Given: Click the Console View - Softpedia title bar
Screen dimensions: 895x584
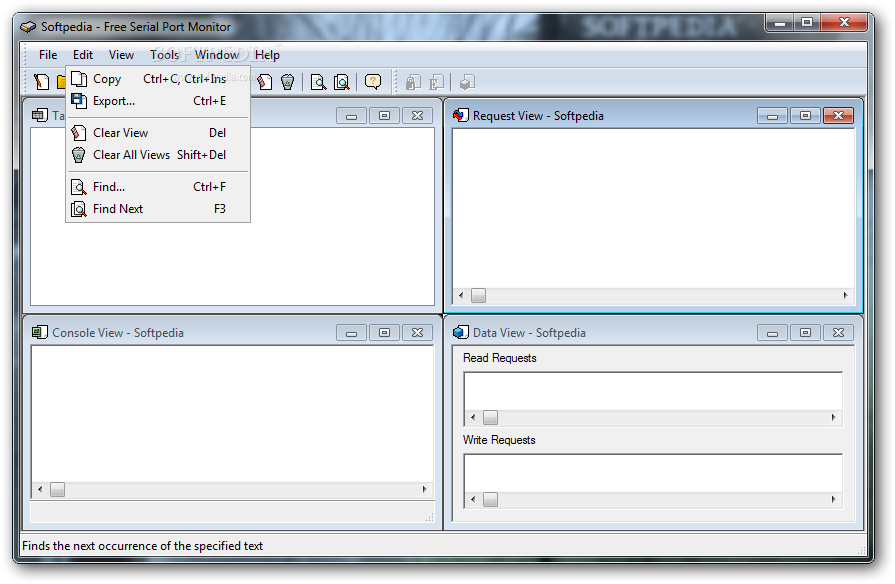Looking at the screenshot, I should tap(232, 333).
